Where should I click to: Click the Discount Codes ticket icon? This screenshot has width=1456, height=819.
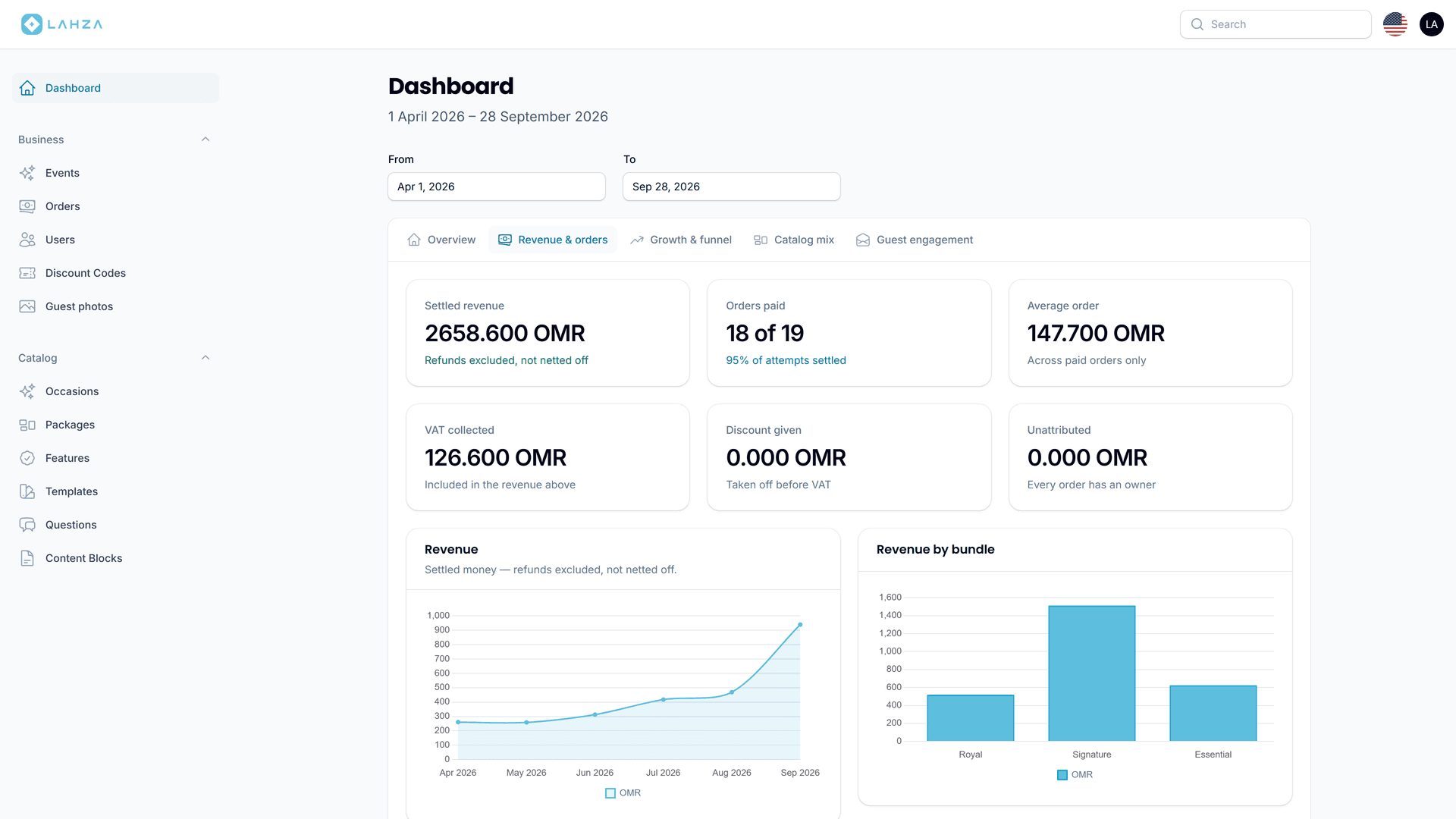(x=27, y=273)
